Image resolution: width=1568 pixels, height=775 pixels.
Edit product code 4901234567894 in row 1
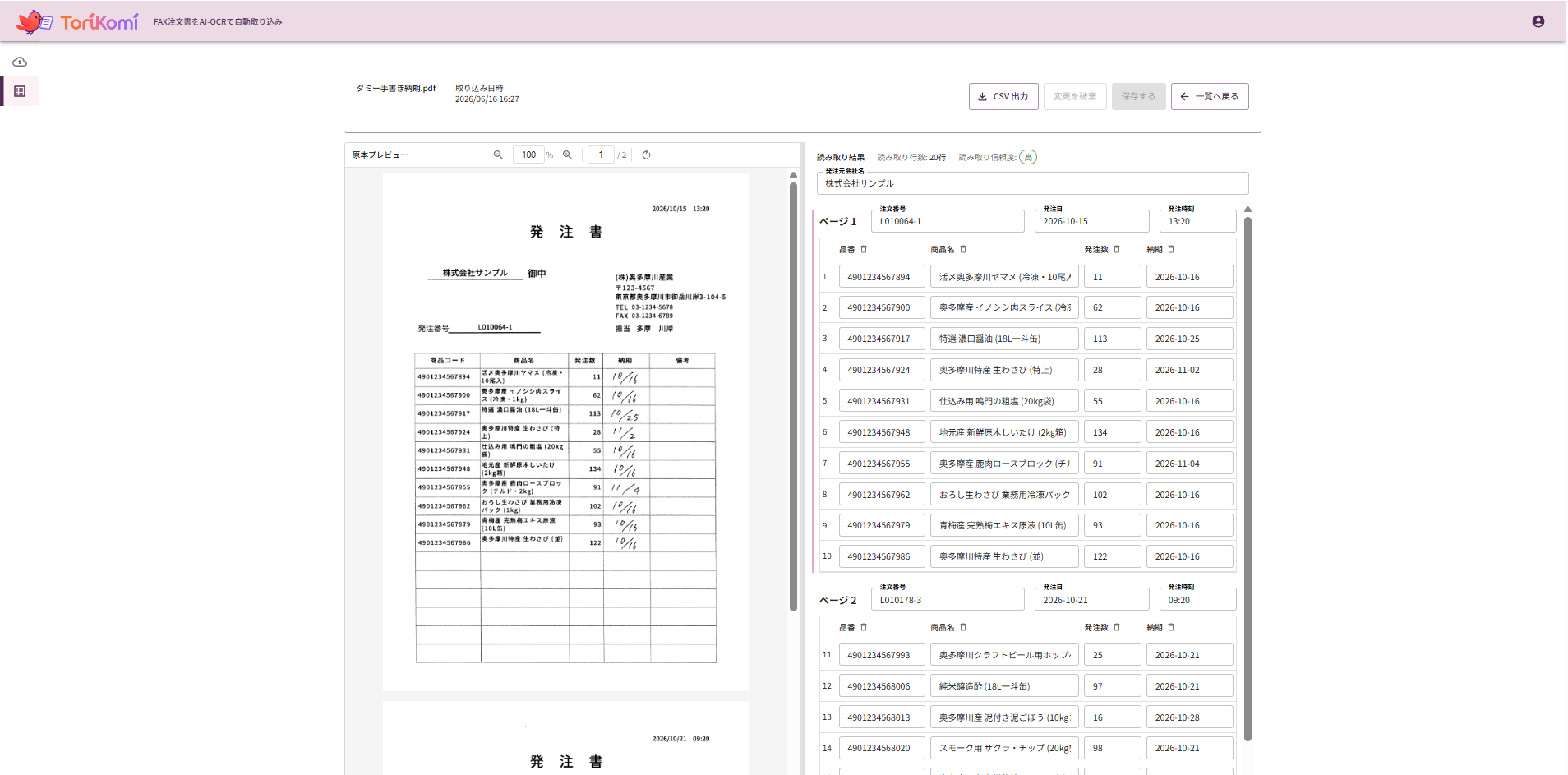pos(882,277)
